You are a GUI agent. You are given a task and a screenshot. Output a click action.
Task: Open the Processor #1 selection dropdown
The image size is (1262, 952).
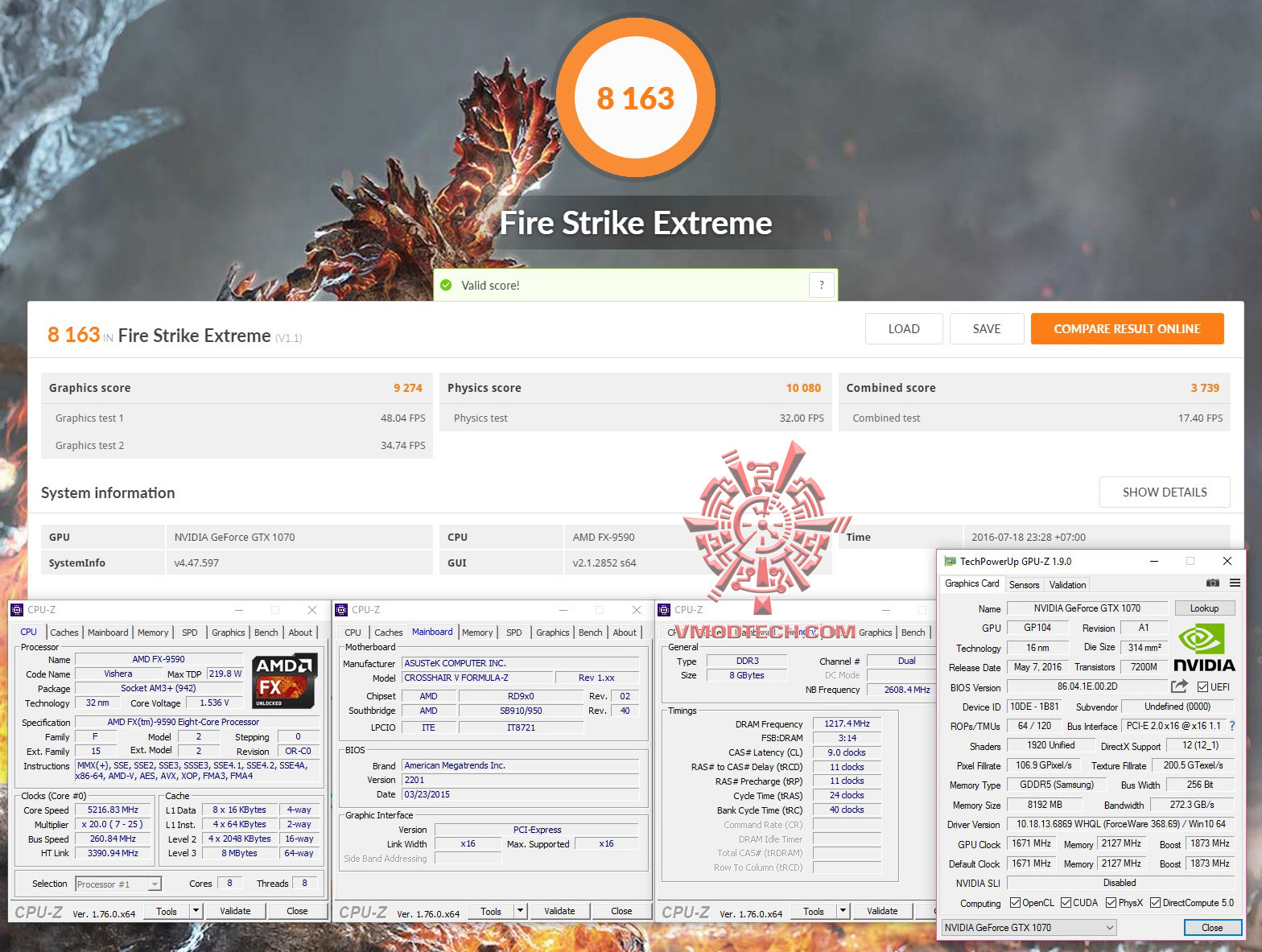pyautogui.click(x=118, y=884)
